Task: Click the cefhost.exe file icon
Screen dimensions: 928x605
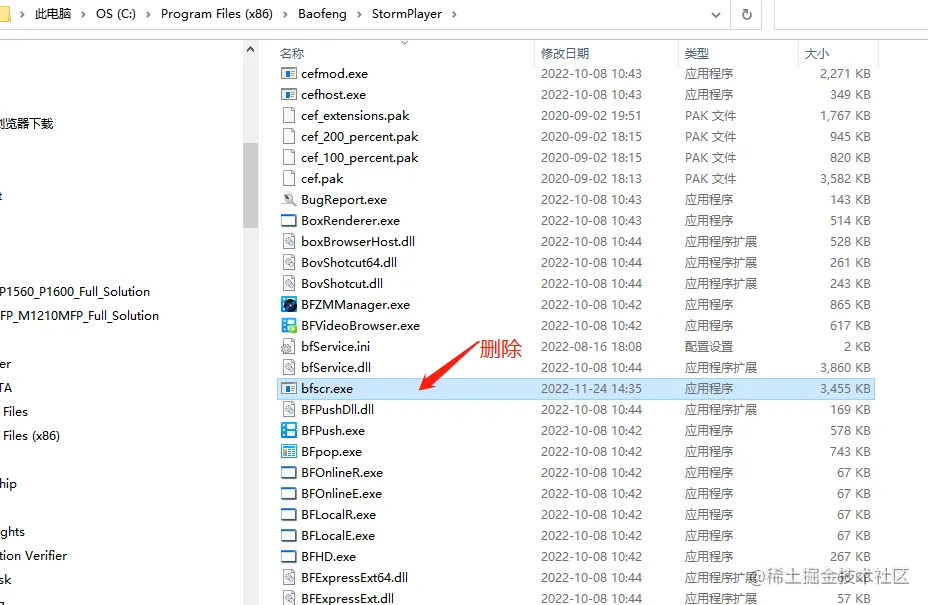Action: tap(289, 95)
